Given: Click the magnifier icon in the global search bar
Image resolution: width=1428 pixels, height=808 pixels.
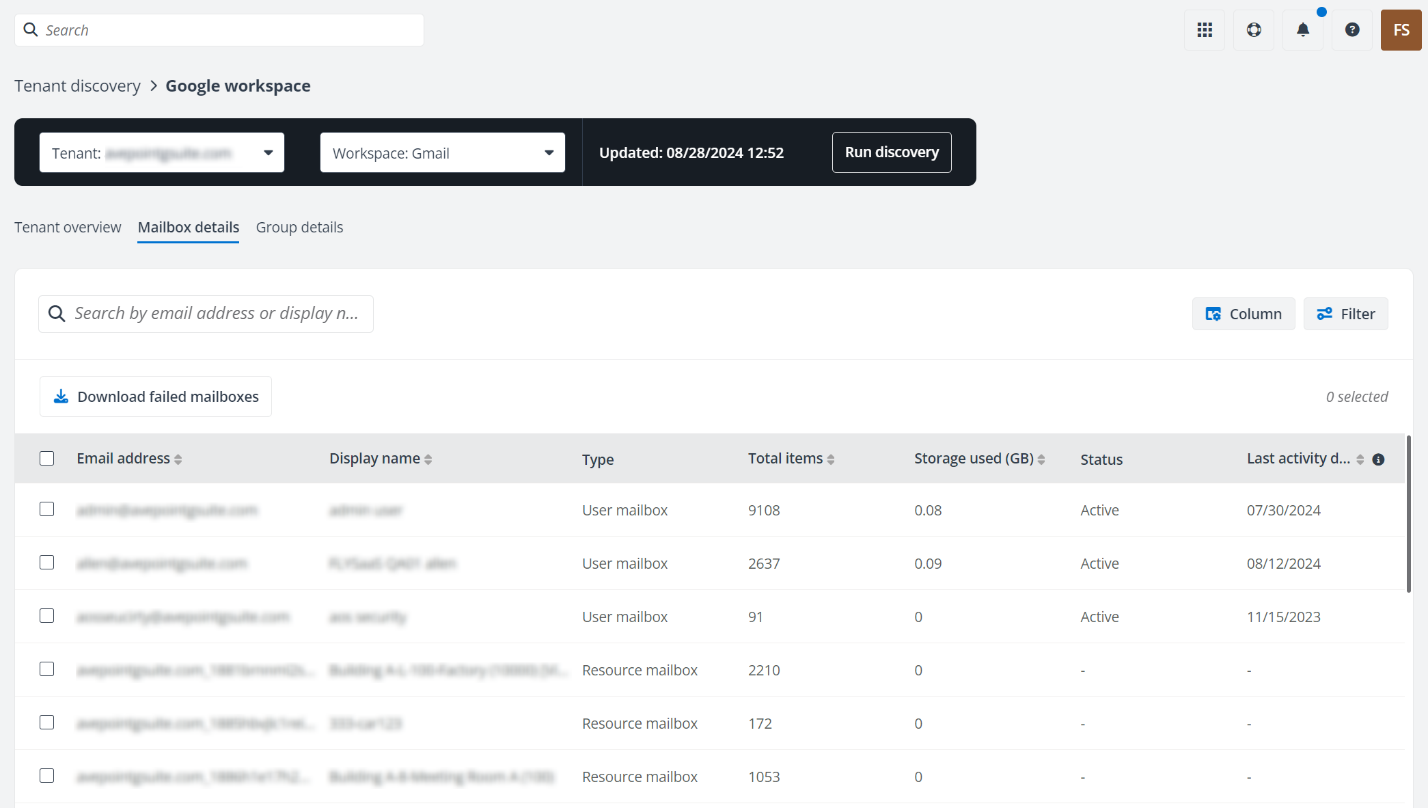Looking at the screenshot, I should pos(30,29).
